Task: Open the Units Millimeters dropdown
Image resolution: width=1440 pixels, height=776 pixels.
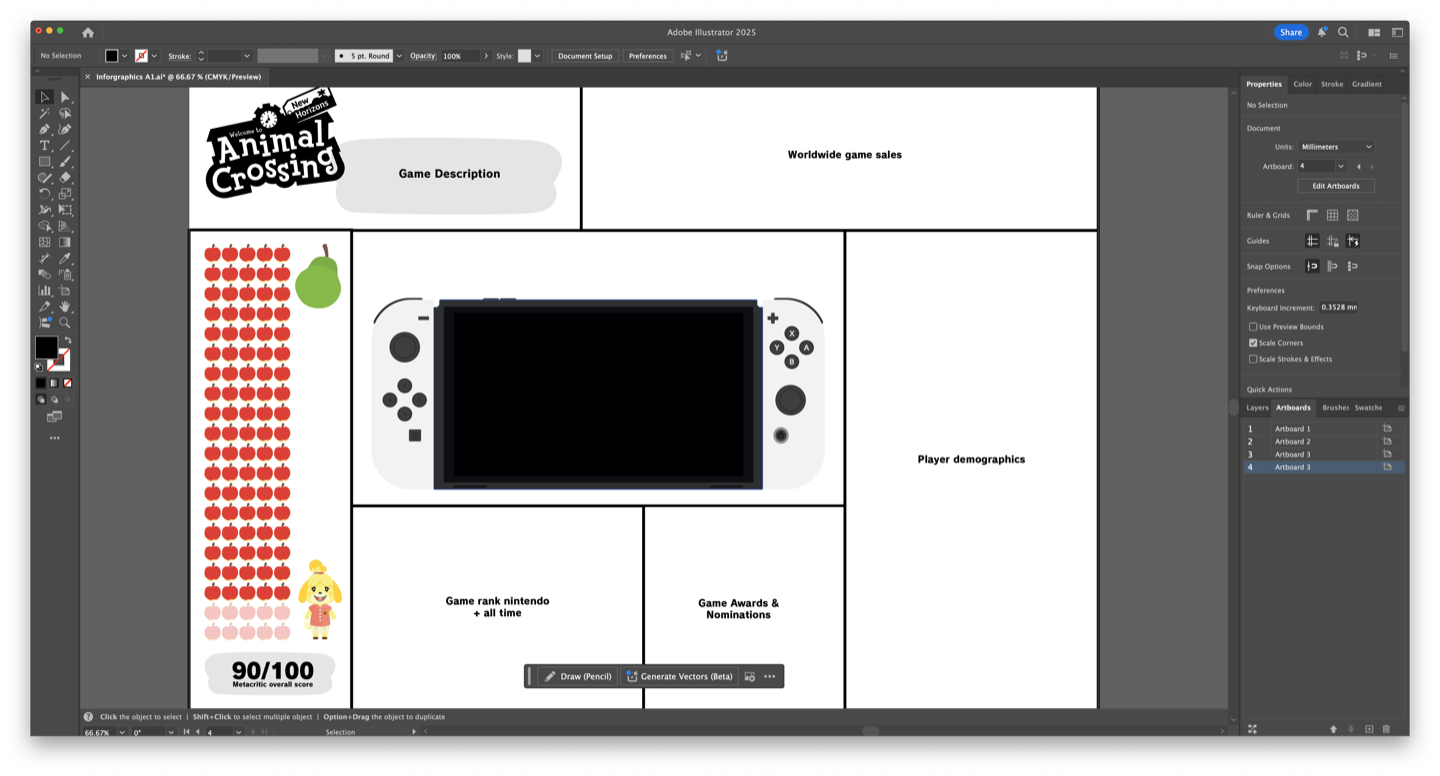Action: coord(1336,147)
